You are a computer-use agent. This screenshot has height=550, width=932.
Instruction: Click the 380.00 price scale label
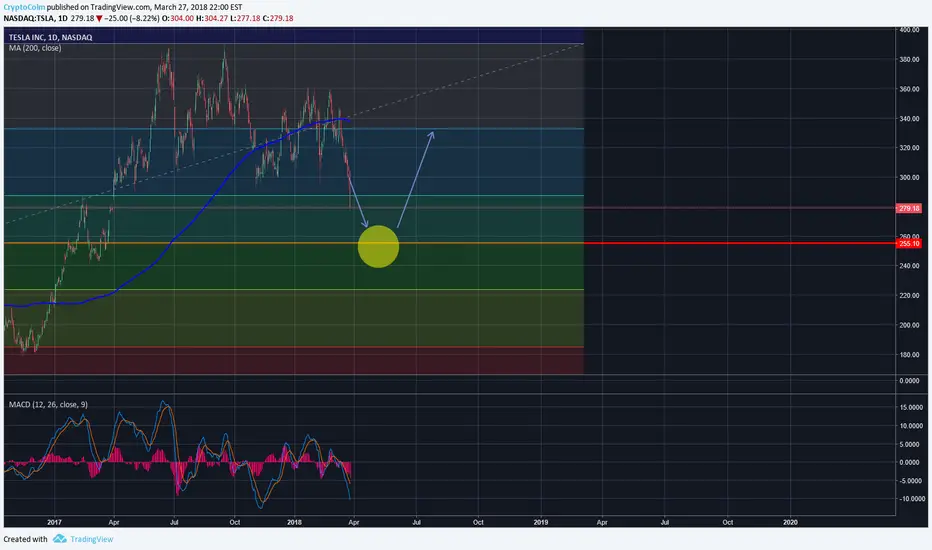click(909, 59)
